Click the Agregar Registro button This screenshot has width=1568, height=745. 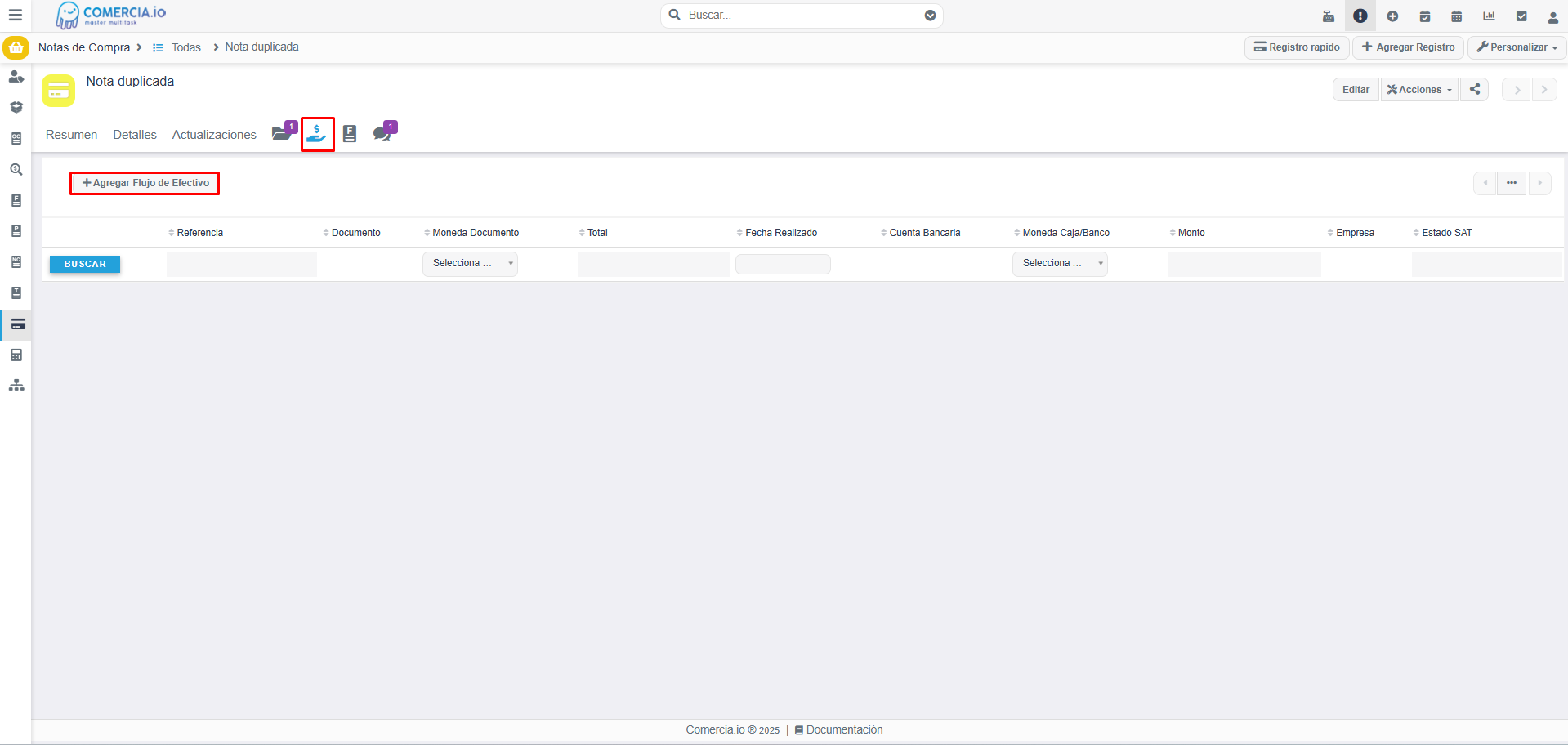coord(1408,47)
